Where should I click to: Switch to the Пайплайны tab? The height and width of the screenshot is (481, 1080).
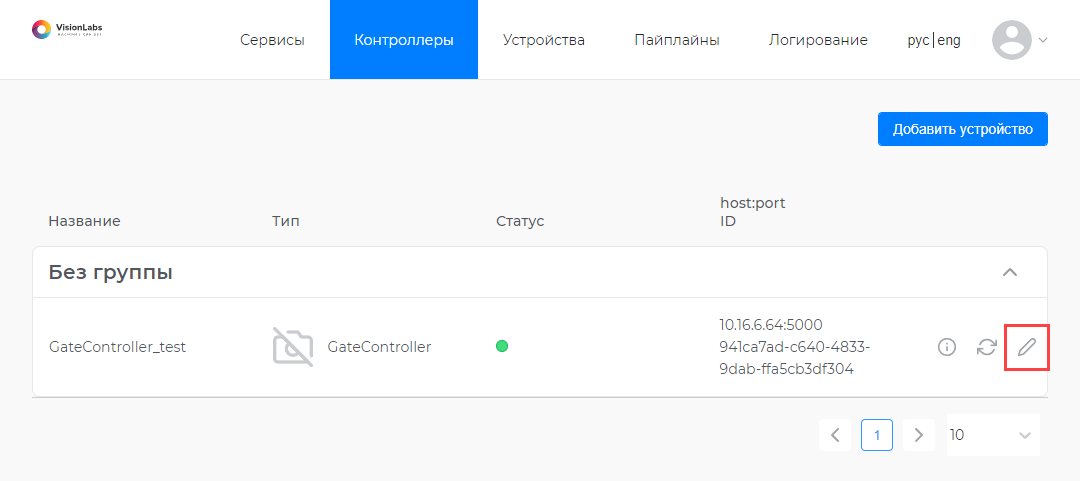tap(677, 40)
